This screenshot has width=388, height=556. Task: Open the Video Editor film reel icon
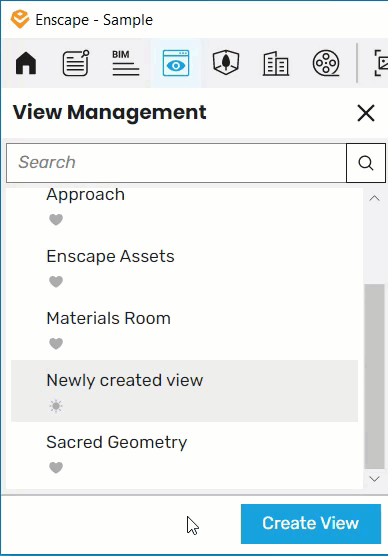[326, 63]
